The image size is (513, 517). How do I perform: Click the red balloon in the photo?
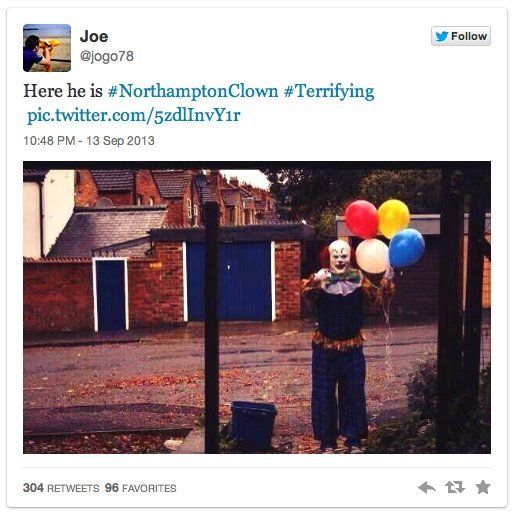pyautogui.click(x=361, y=219)
